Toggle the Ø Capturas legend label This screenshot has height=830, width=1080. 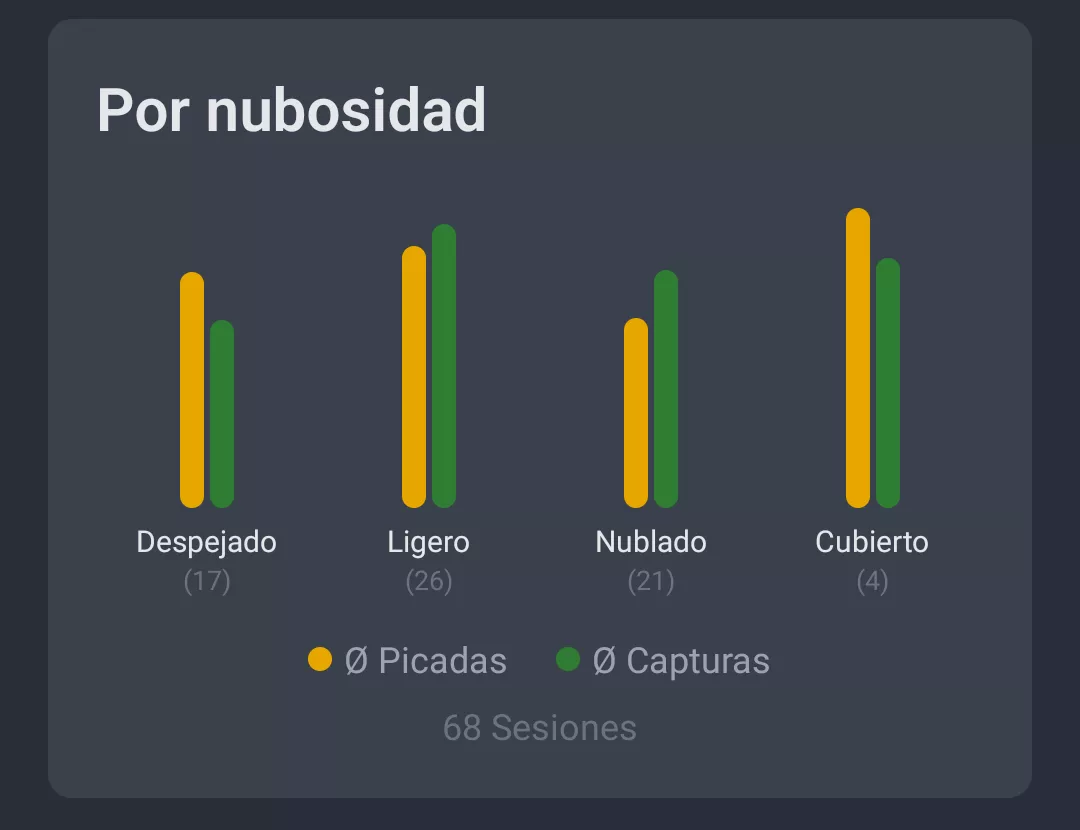pos(681,661)
